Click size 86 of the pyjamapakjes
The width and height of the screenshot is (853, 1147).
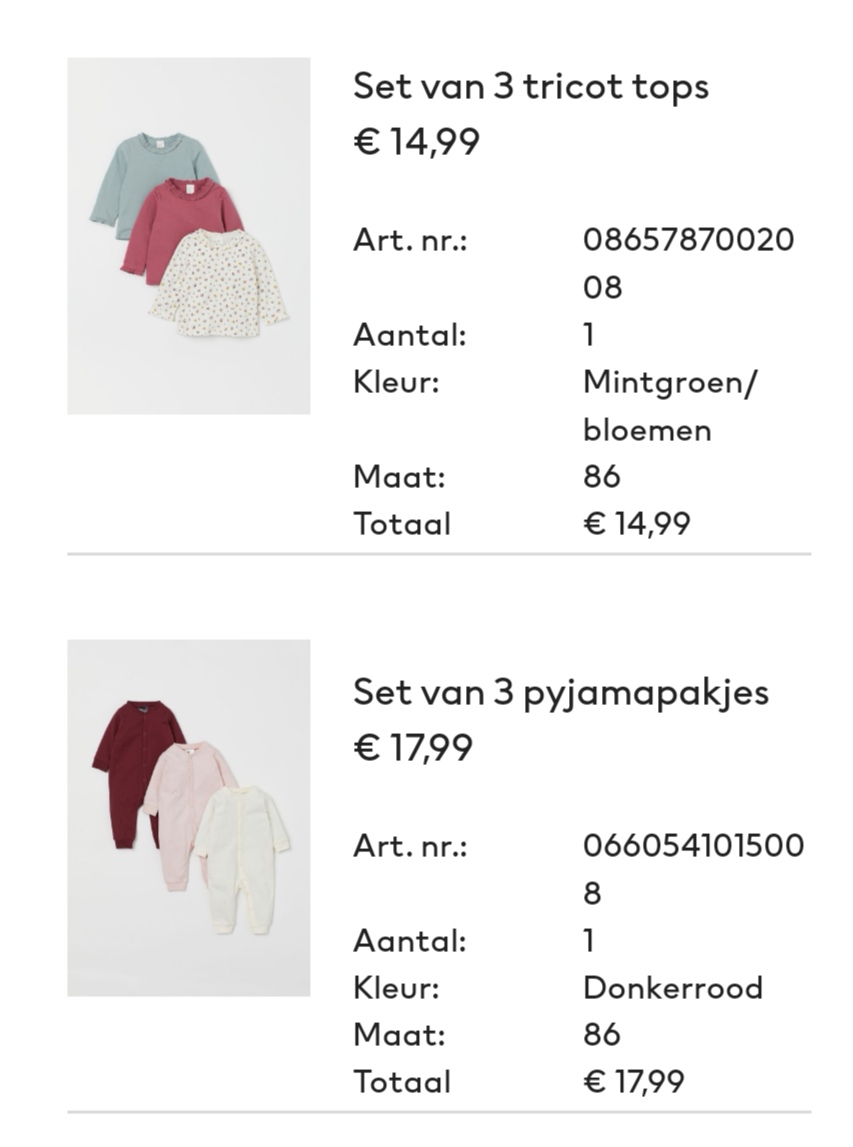coord(602,1035)
